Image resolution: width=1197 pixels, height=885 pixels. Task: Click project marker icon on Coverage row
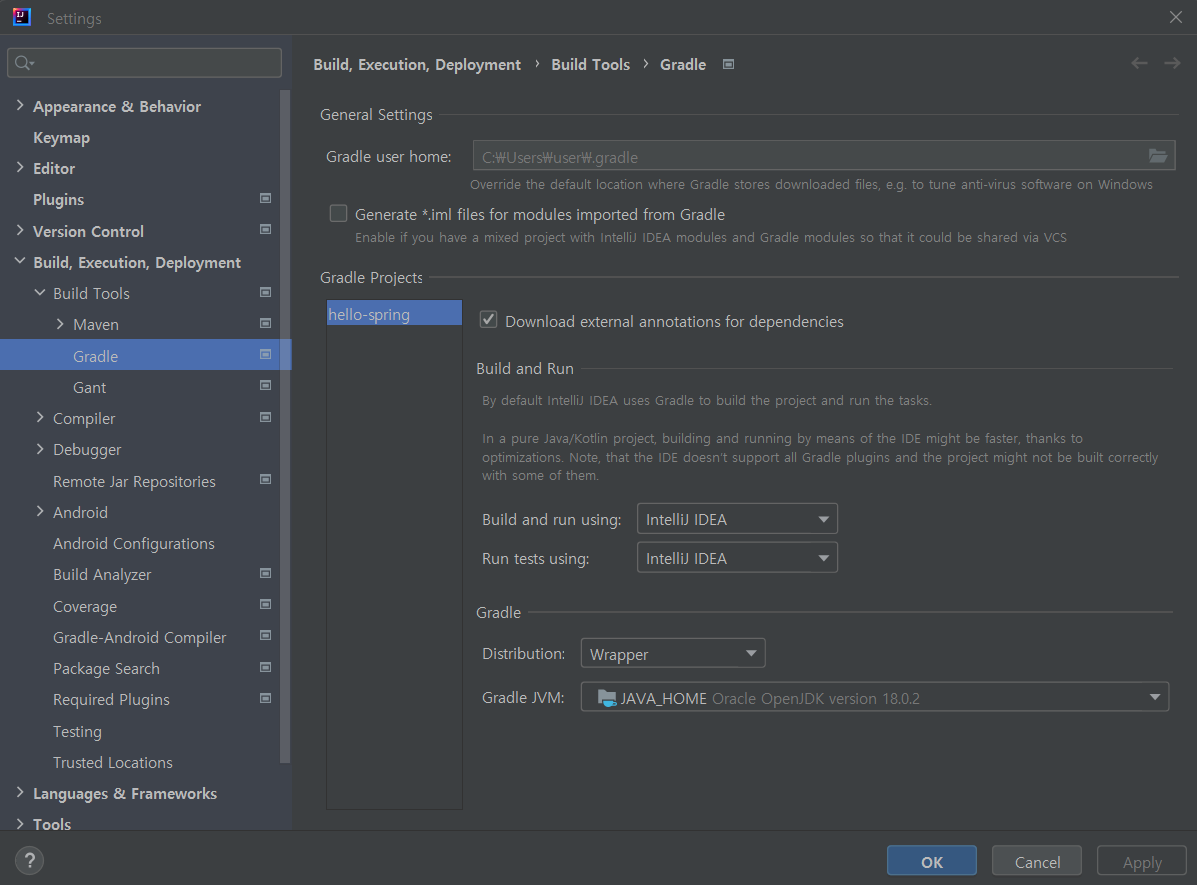tap(266, 605)
